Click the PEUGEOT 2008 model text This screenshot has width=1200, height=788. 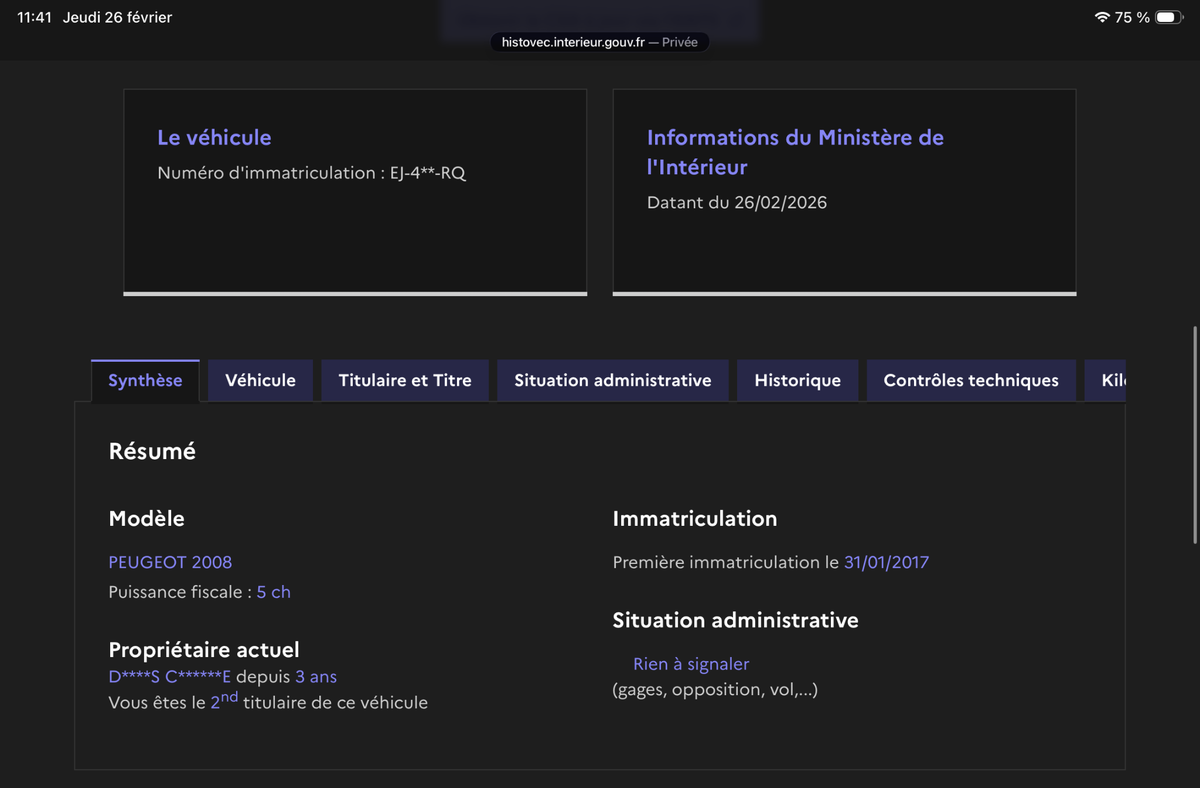(x=170, y=562)
